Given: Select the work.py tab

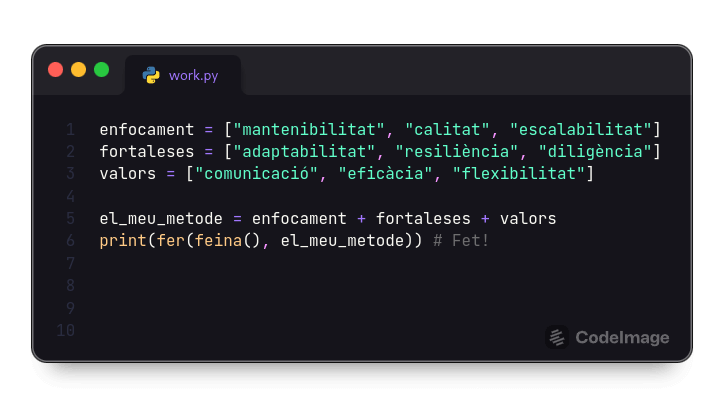Looking at the screenshot, I should tap(183, 75).
